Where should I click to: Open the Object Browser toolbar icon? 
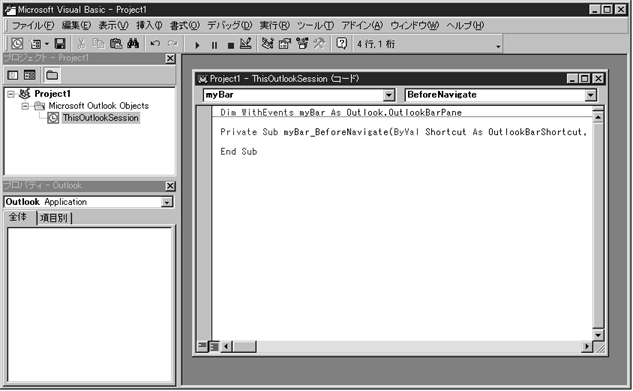pos(302,44)
